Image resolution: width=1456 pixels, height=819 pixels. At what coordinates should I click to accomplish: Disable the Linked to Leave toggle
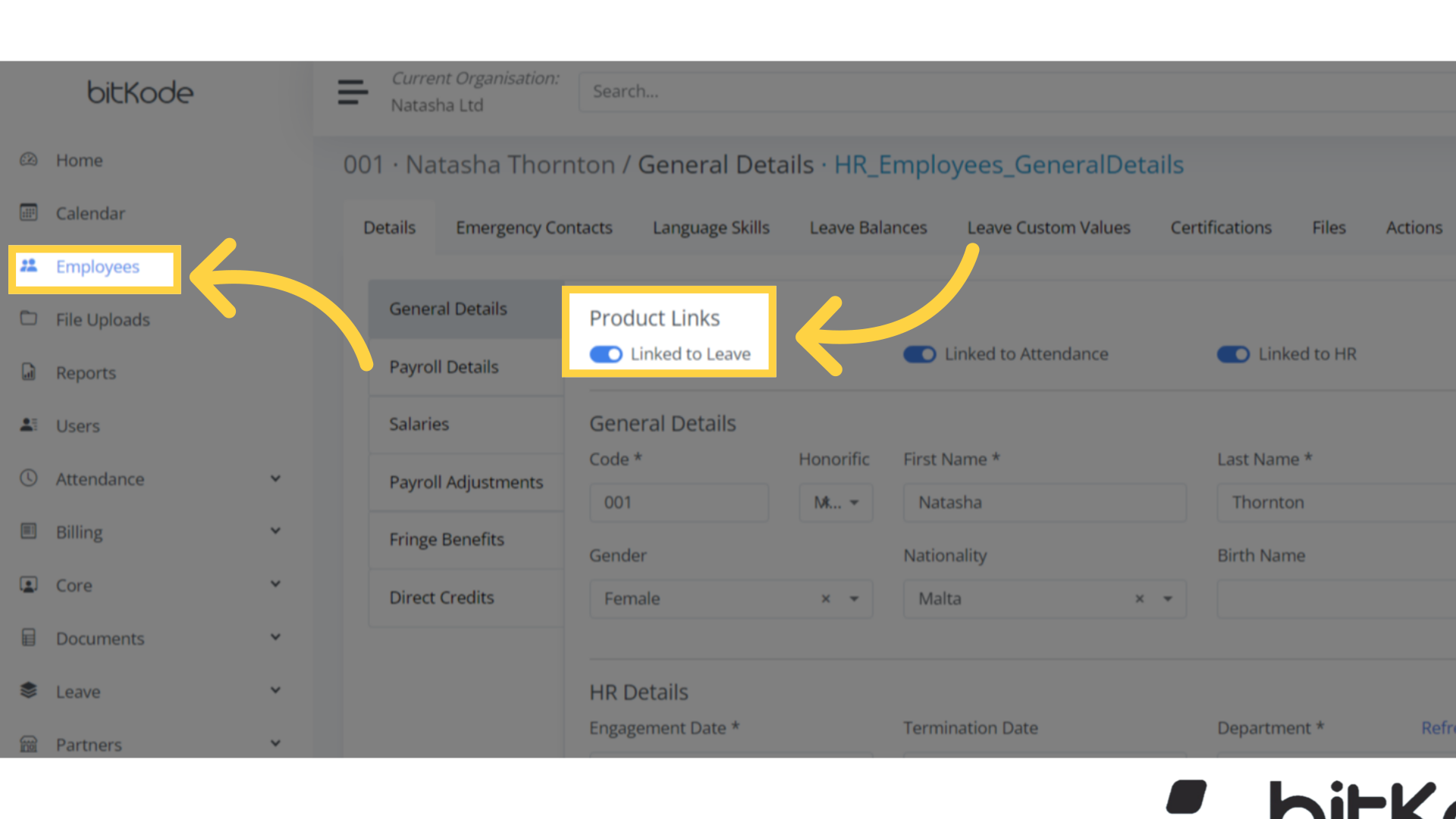[605, 354]
